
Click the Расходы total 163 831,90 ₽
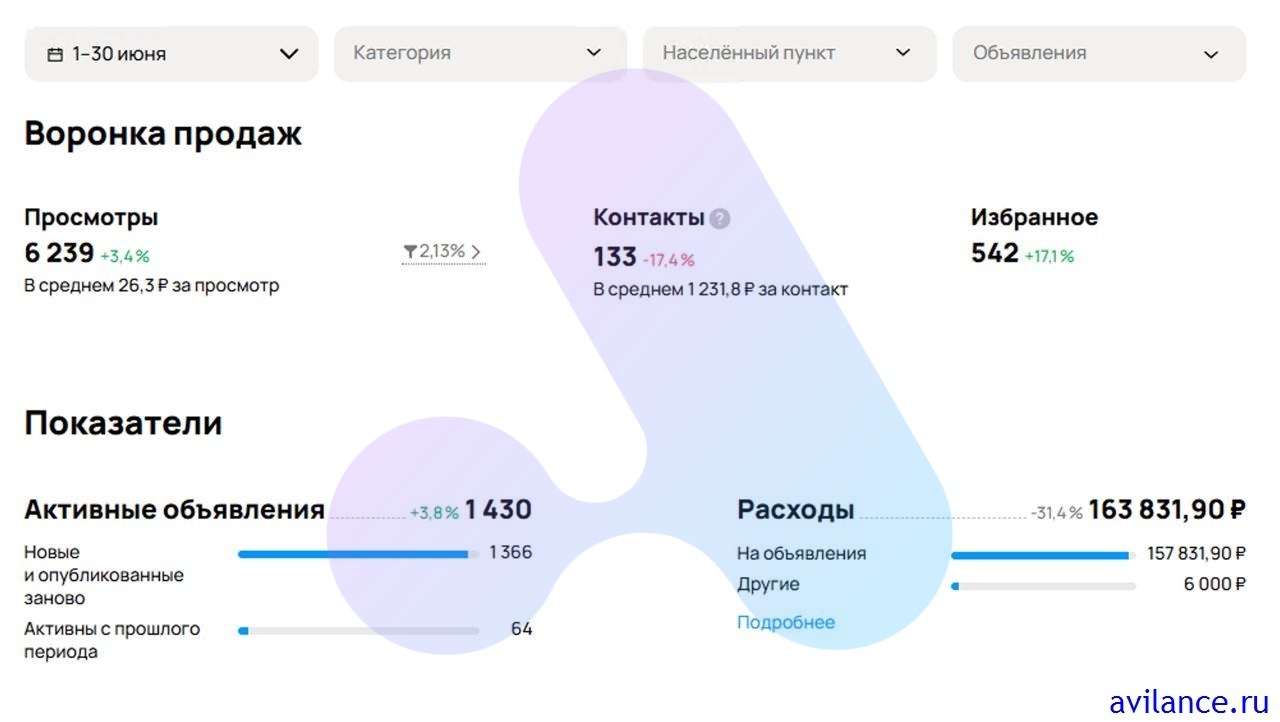coord(1166,510)
